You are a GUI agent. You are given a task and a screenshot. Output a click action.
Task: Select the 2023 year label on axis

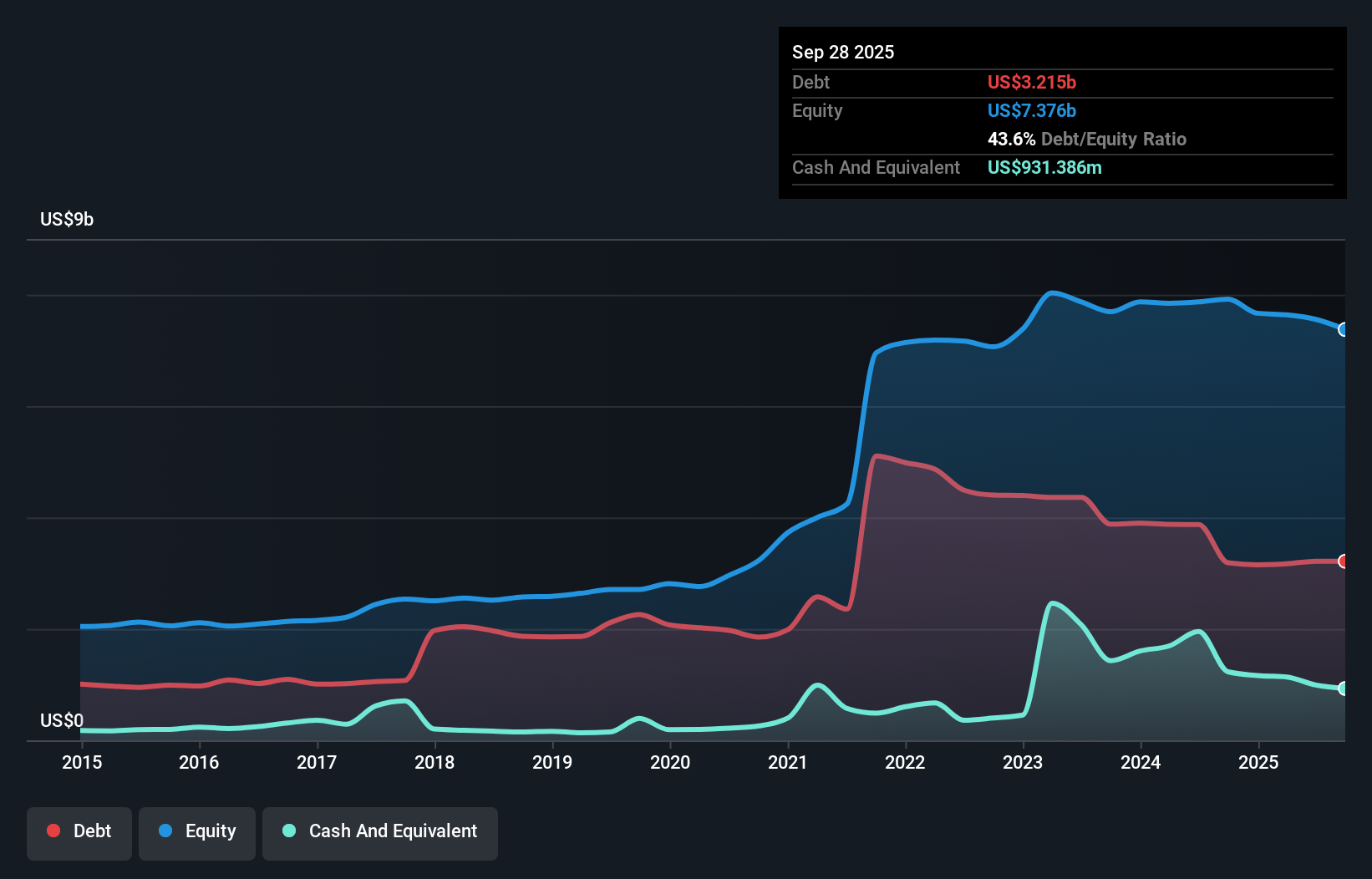1023,763
